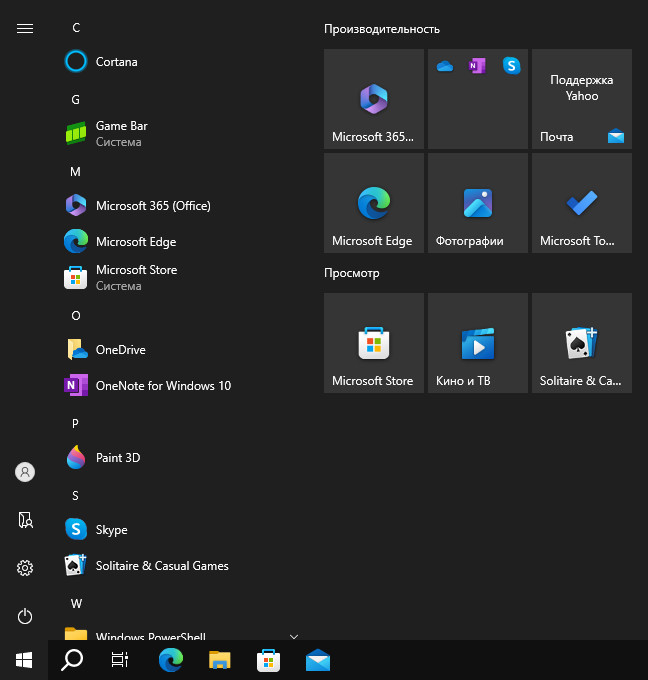Open the Кино и ТВ tile

(x=478, y=343)
